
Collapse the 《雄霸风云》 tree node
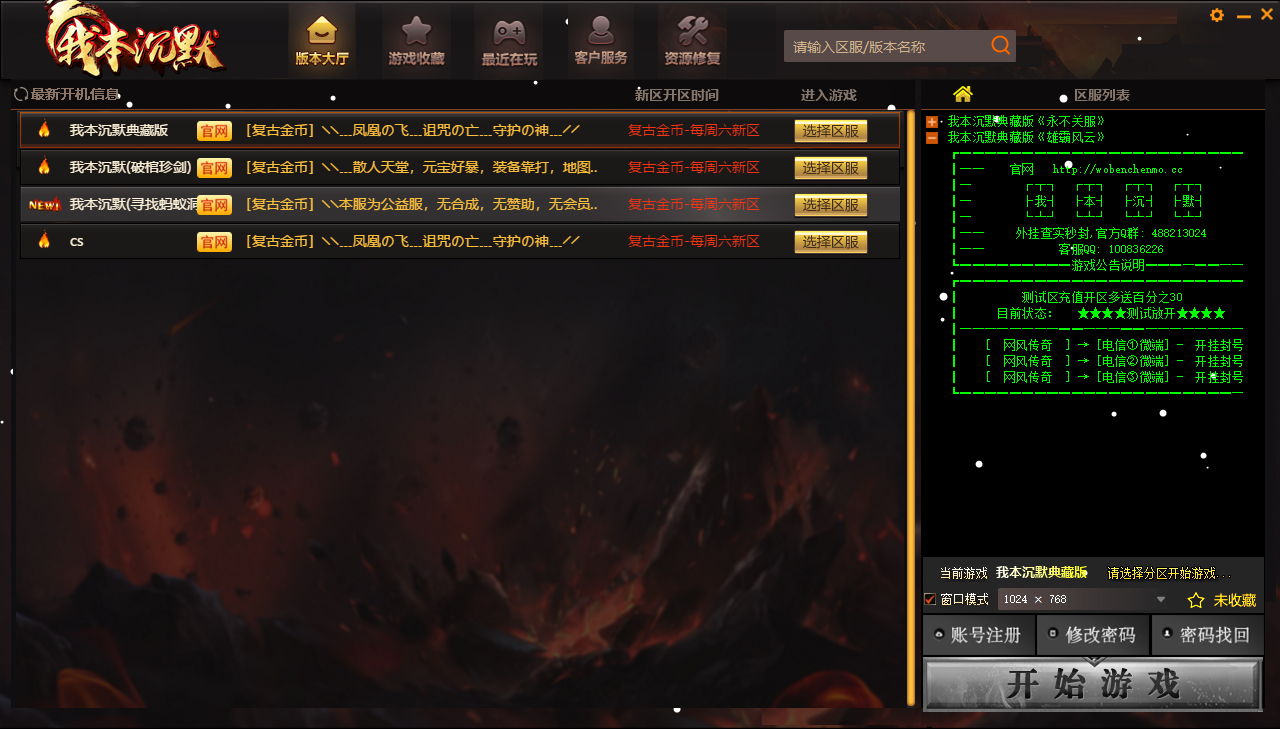[x=932, y=138]
